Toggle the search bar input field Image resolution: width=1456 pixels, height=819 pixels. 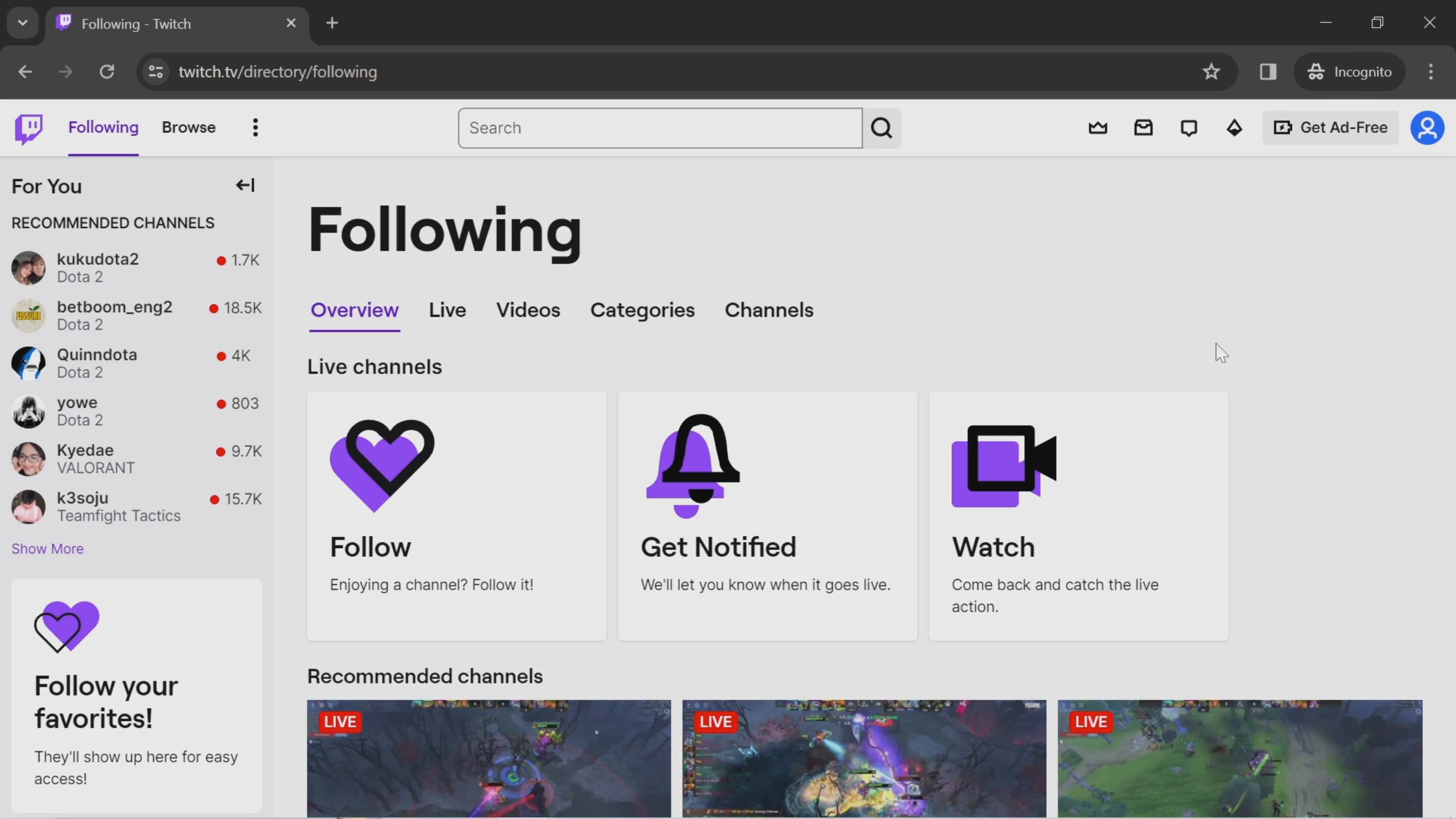coord(661,127)
